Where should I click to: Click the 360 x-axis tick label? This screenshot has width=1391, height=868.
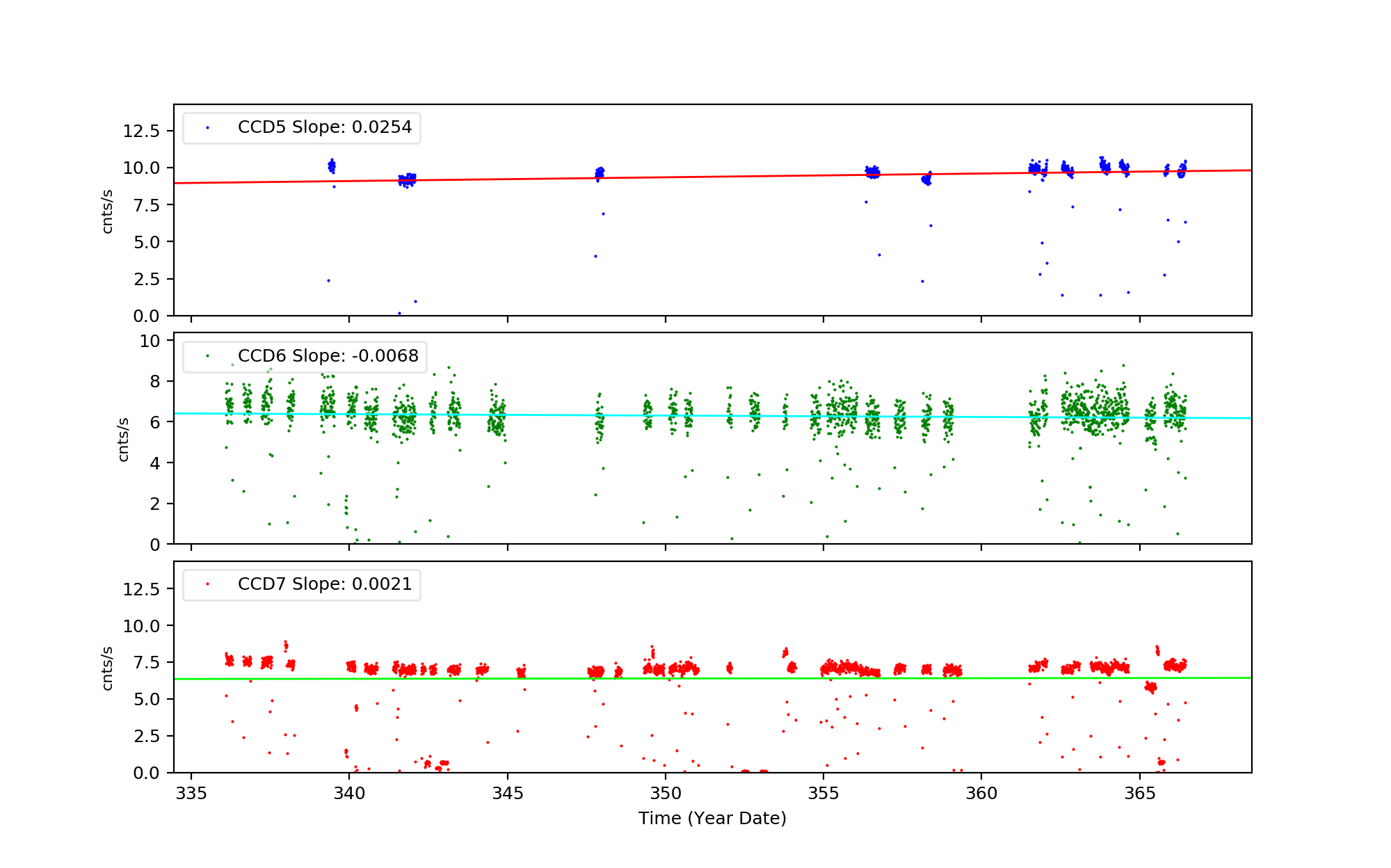click(x=981, y=794)
